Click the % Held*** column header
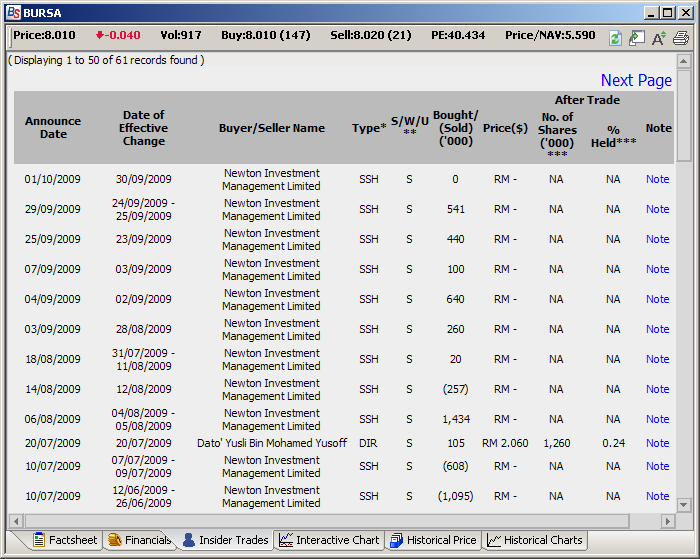 613,136
